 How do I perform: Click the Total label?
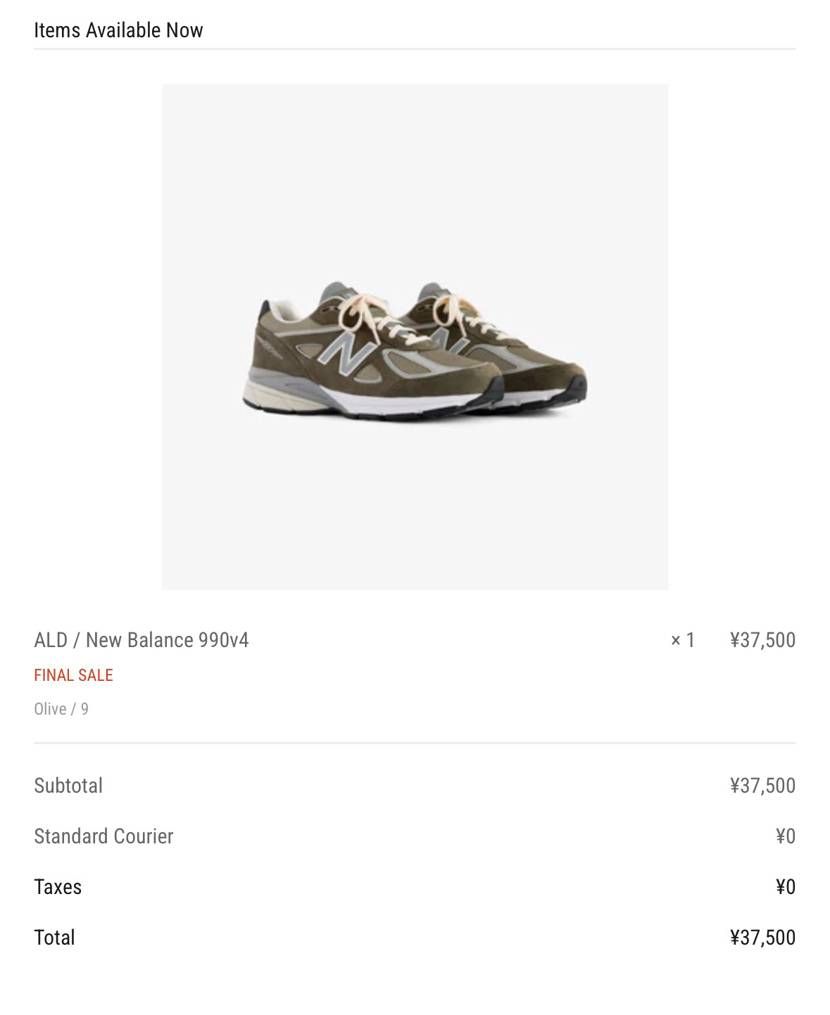[x=54, y=938]
